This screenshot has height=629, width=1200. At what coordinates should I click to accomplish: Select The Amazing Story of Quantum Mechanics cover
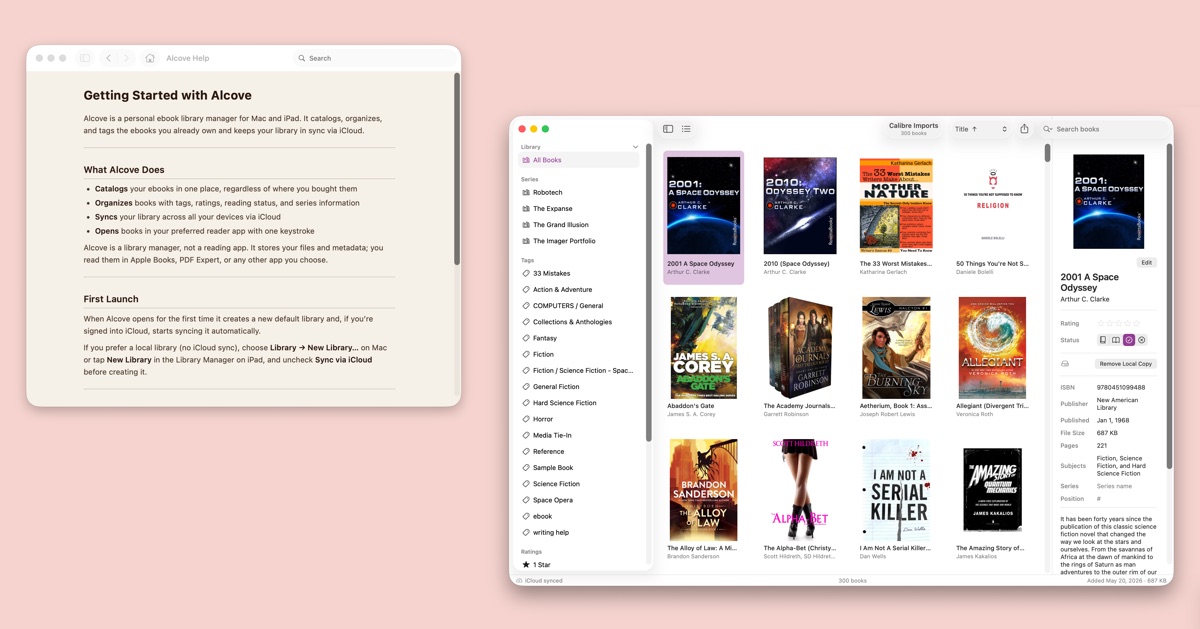(x=992, y=490)
